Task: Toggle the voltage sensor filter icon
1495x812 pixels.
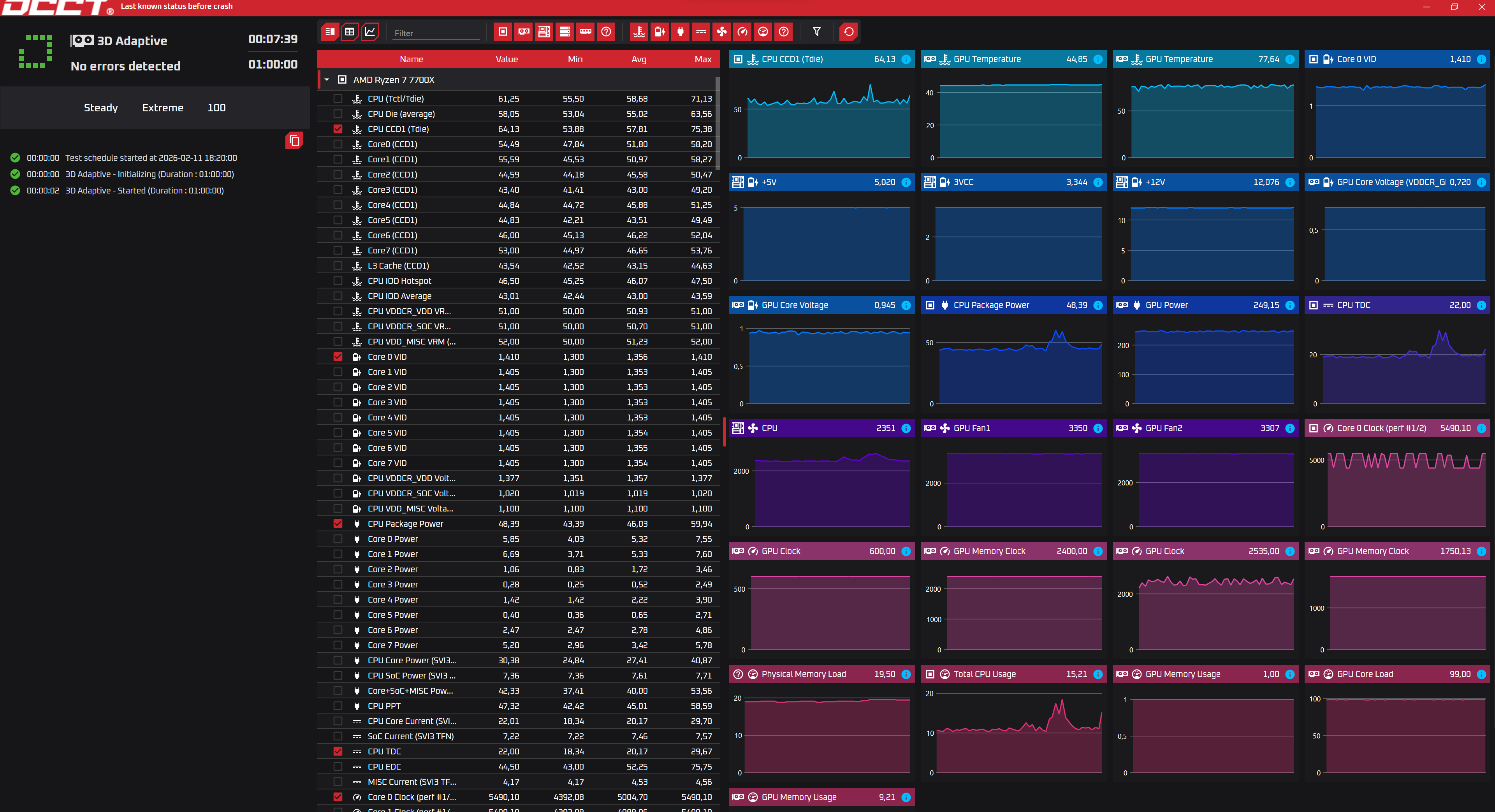Action: (x=660, y=32)
